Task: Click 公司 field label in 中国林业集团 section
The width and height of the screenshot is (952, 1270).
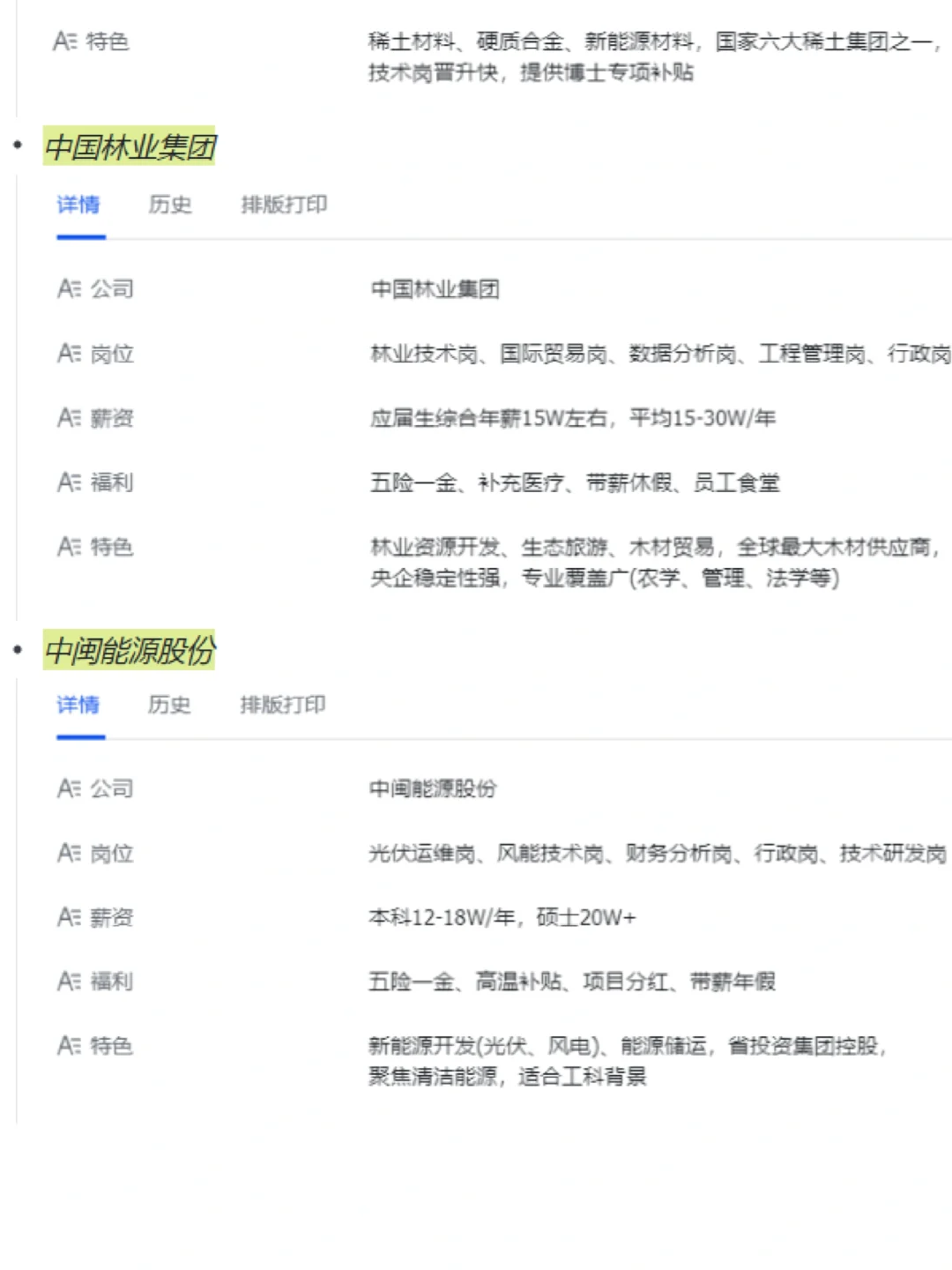Action: click(112, 289)
